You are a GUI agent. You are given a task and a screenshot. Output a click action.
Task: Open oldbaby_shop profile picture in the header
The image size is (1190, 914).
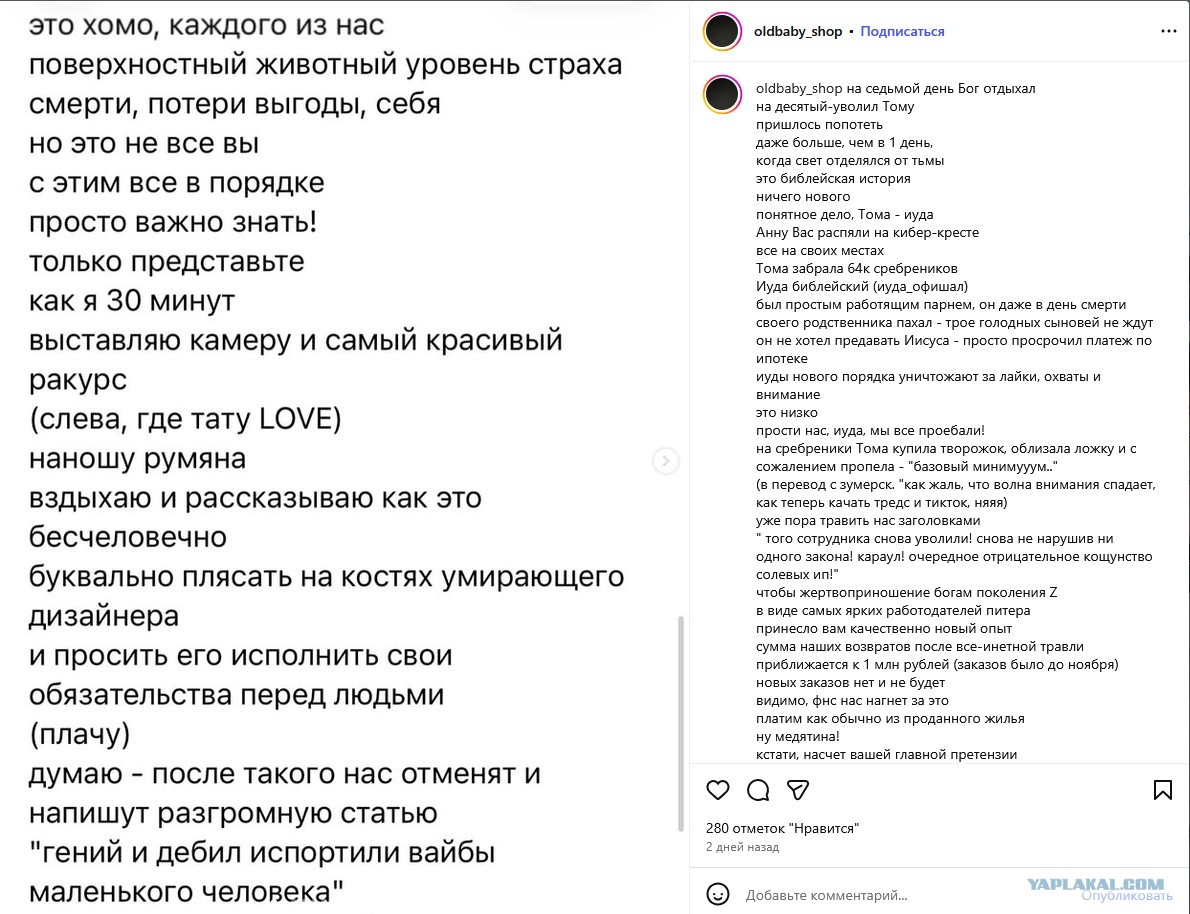[722, 32]
